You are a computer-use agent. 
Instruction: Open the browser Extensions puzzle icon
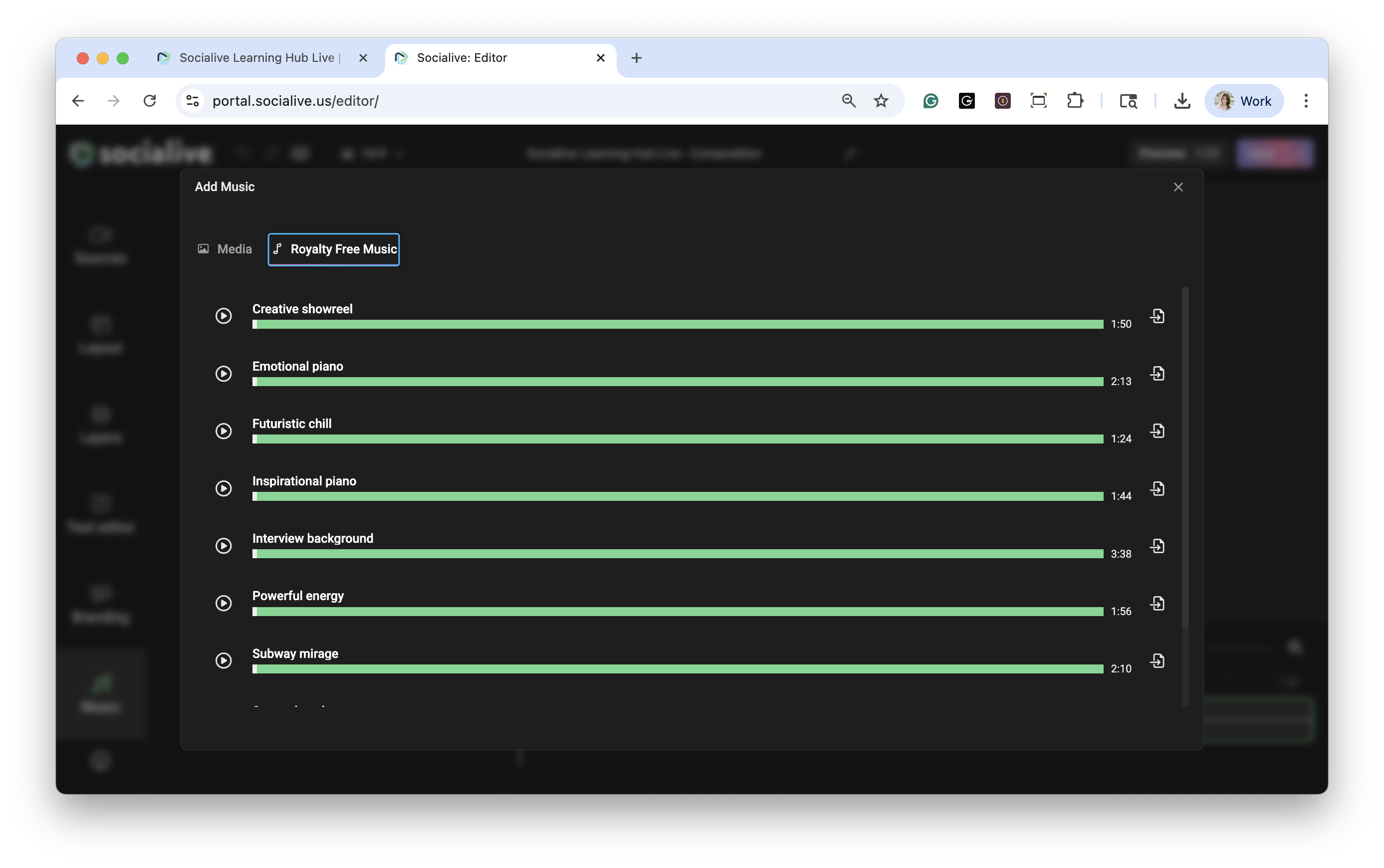1075,101
